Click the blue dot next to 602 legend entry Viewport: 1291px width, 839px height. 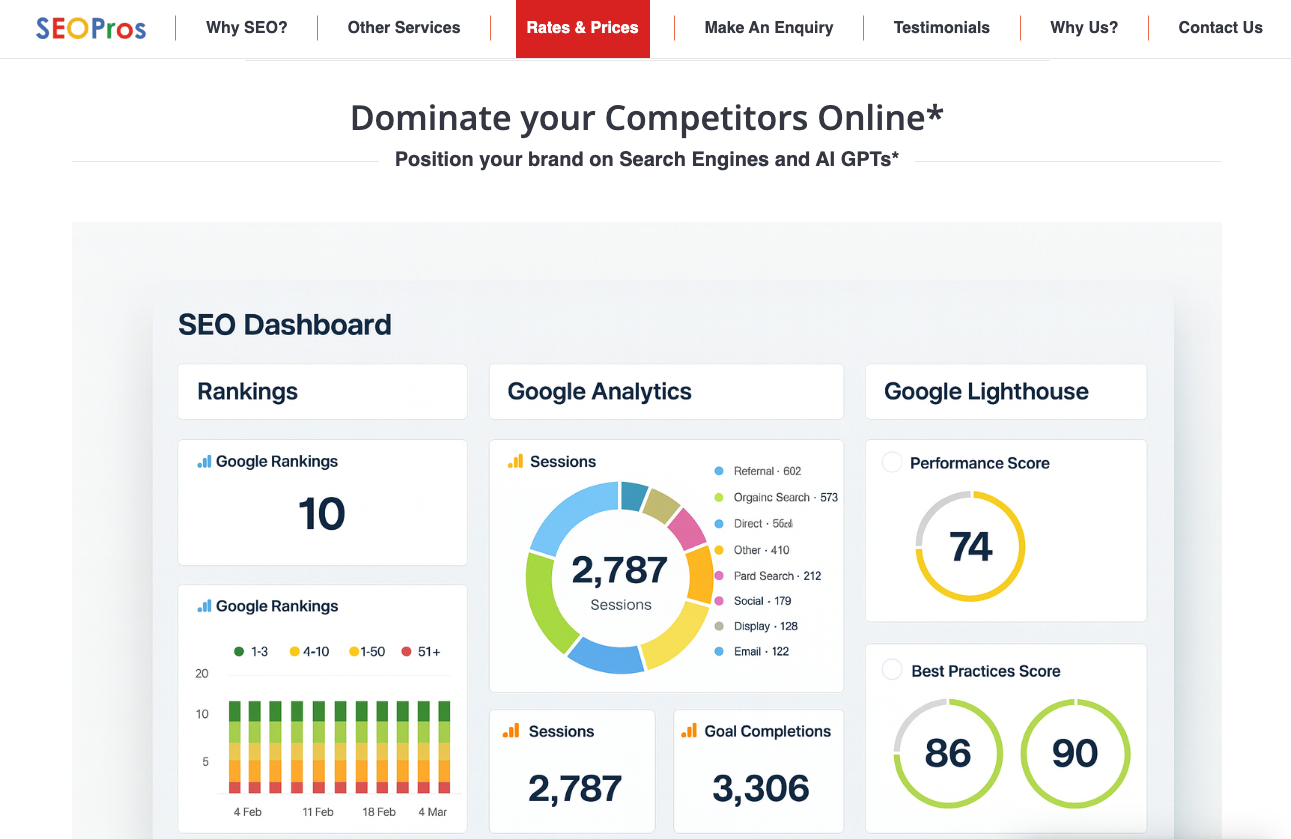(x=719, y=471)
